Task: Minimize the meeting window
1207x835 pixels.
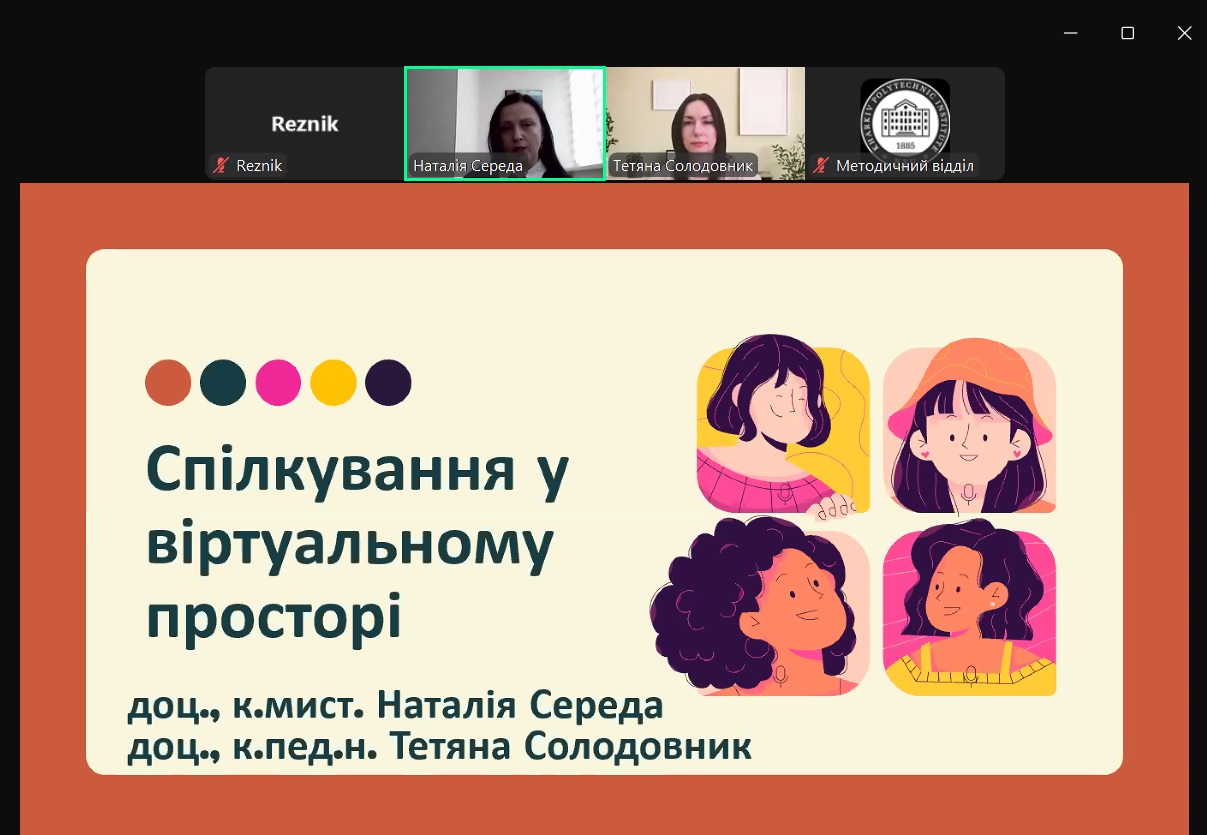Action: 1071,33
